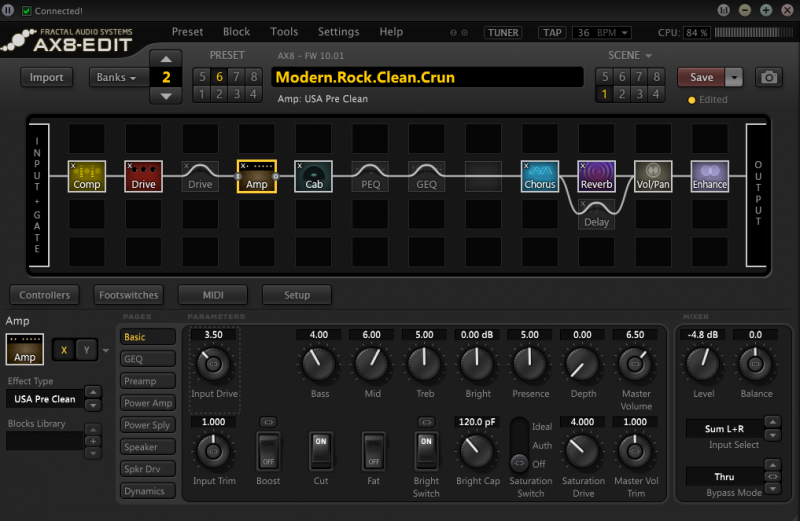Open the Reverb block
Image resolution: width=800 pixels, height=521 pixels.
tap(597, 175)
